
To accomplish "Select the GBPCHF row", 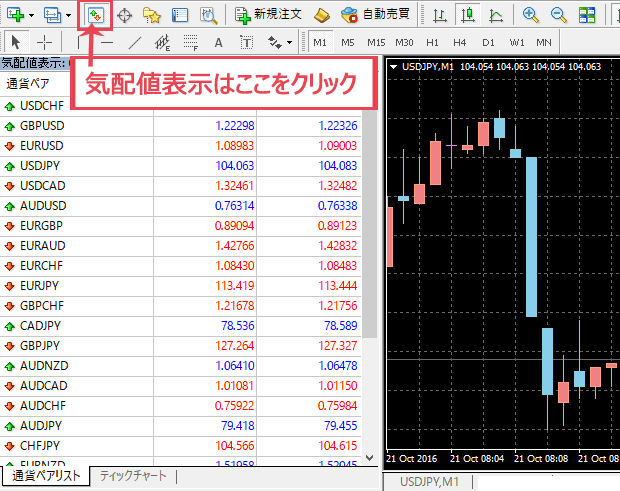I will tap(180, 306).
